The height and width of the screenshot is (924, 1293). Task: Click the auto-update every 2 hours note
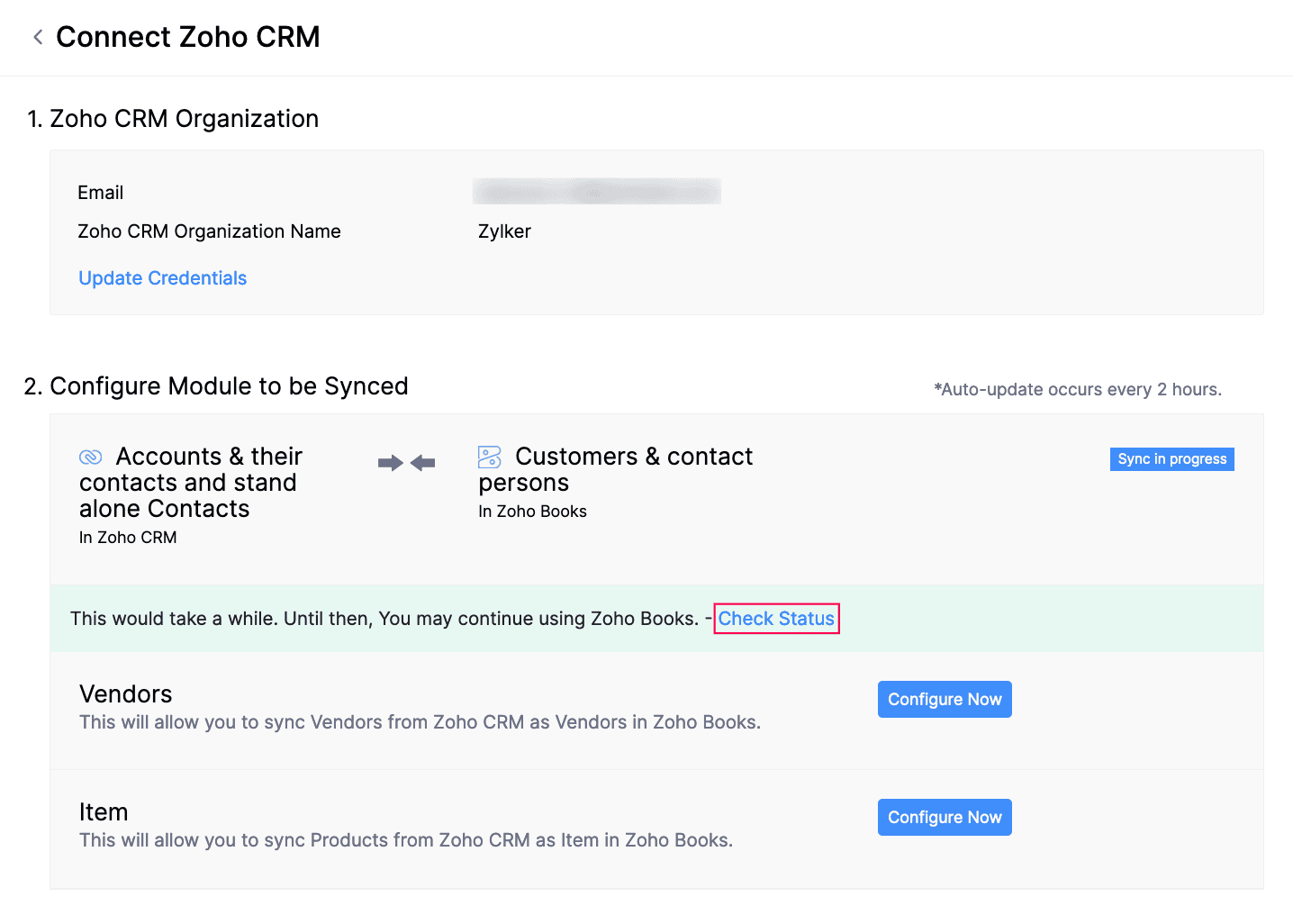click(x=1078, y=389)
